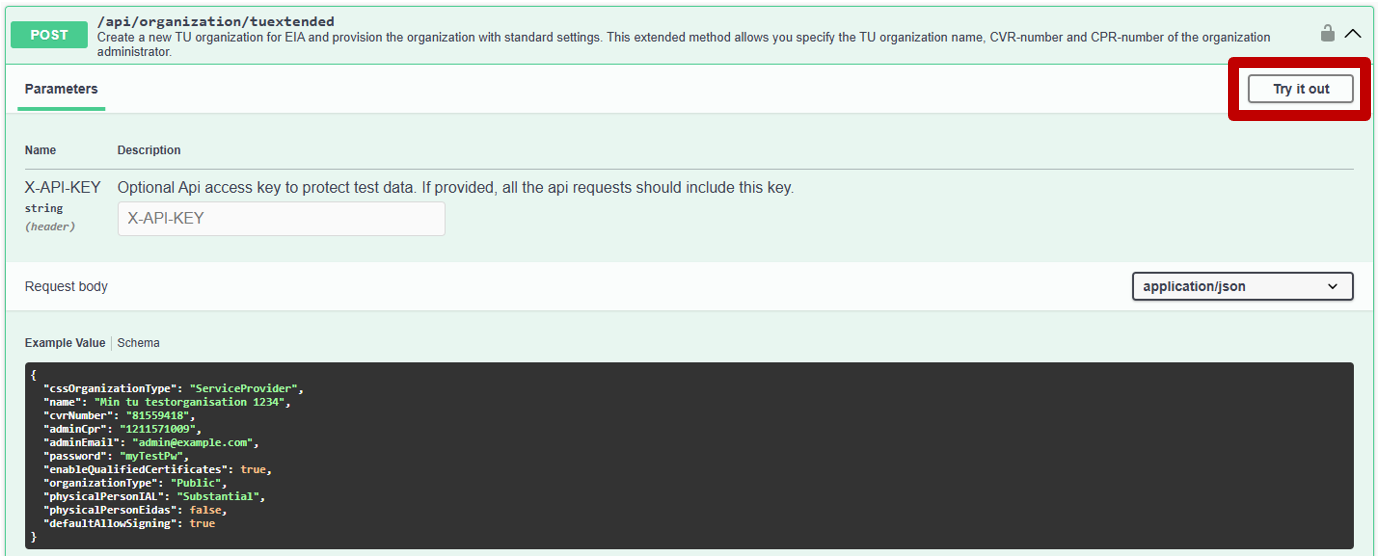Click the Request body section label

coord(66,287)
